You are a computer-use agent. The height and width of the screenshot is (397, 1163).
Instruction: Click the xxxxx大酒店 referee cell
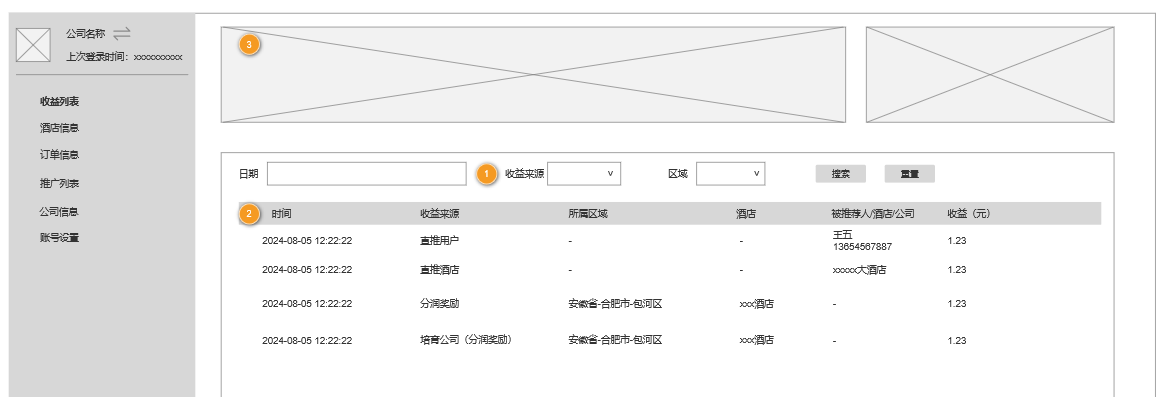click(x=859, y=270)
